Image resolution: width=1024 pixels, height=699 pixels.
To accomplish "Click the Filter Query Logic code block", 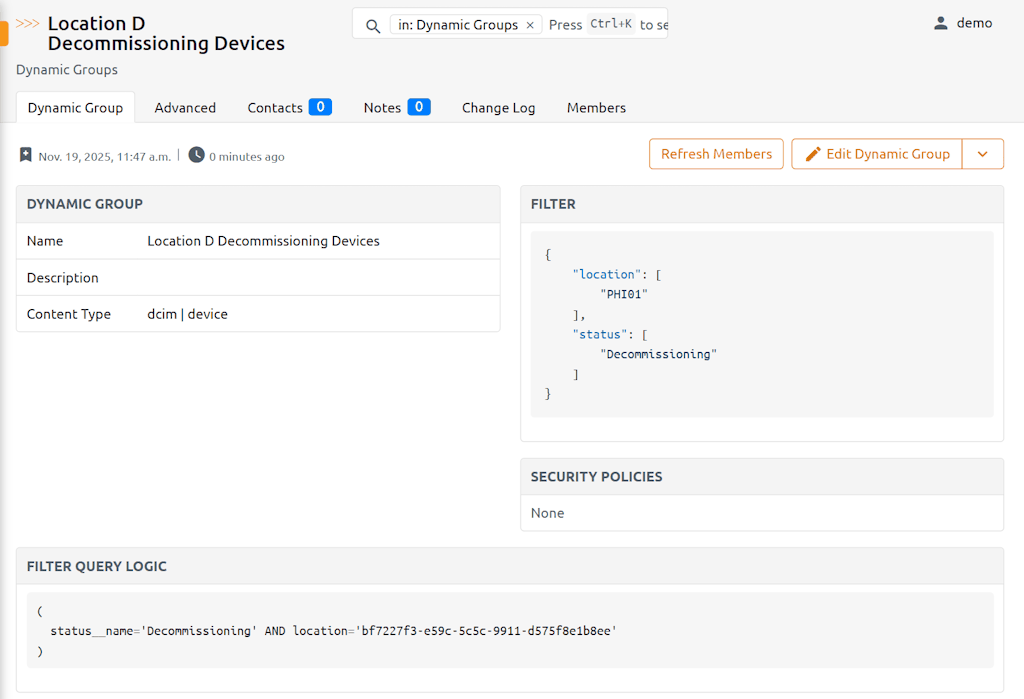I will pos(510,630).
